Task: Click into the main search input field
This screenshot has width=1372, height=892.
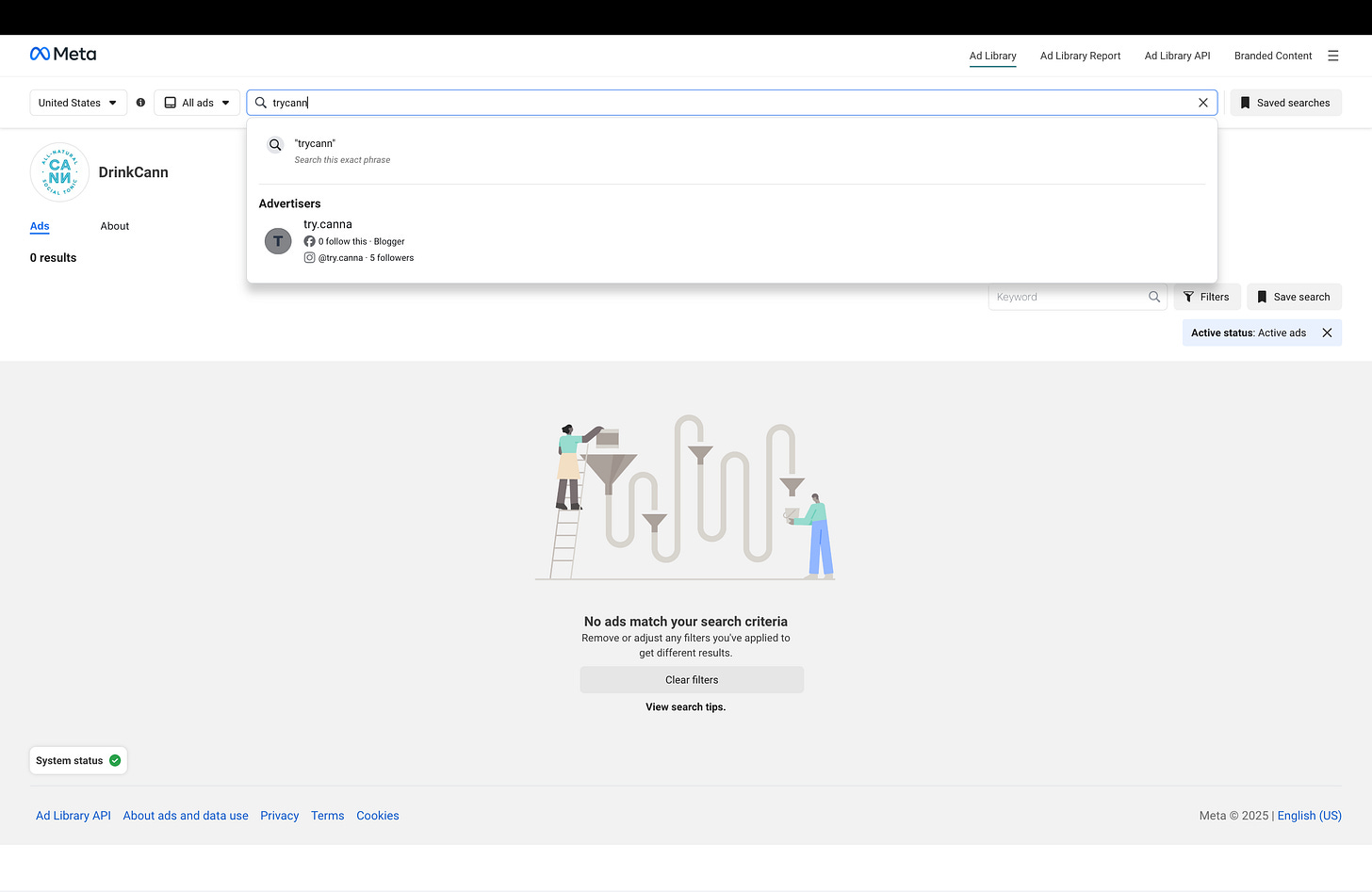Action: point(732,103)
